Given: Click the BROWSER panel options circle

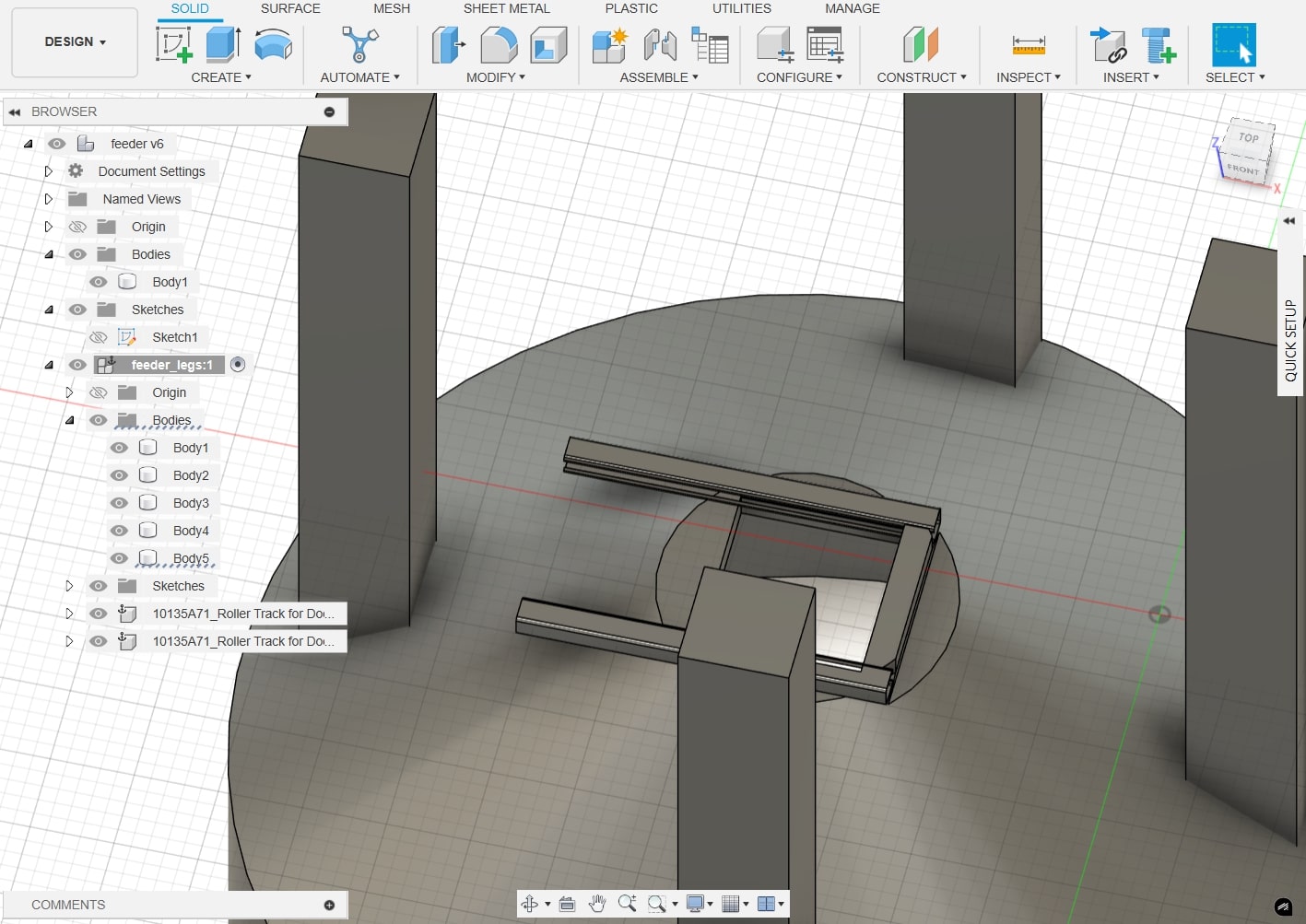Looking at the screenshot, I should point(329,111).
